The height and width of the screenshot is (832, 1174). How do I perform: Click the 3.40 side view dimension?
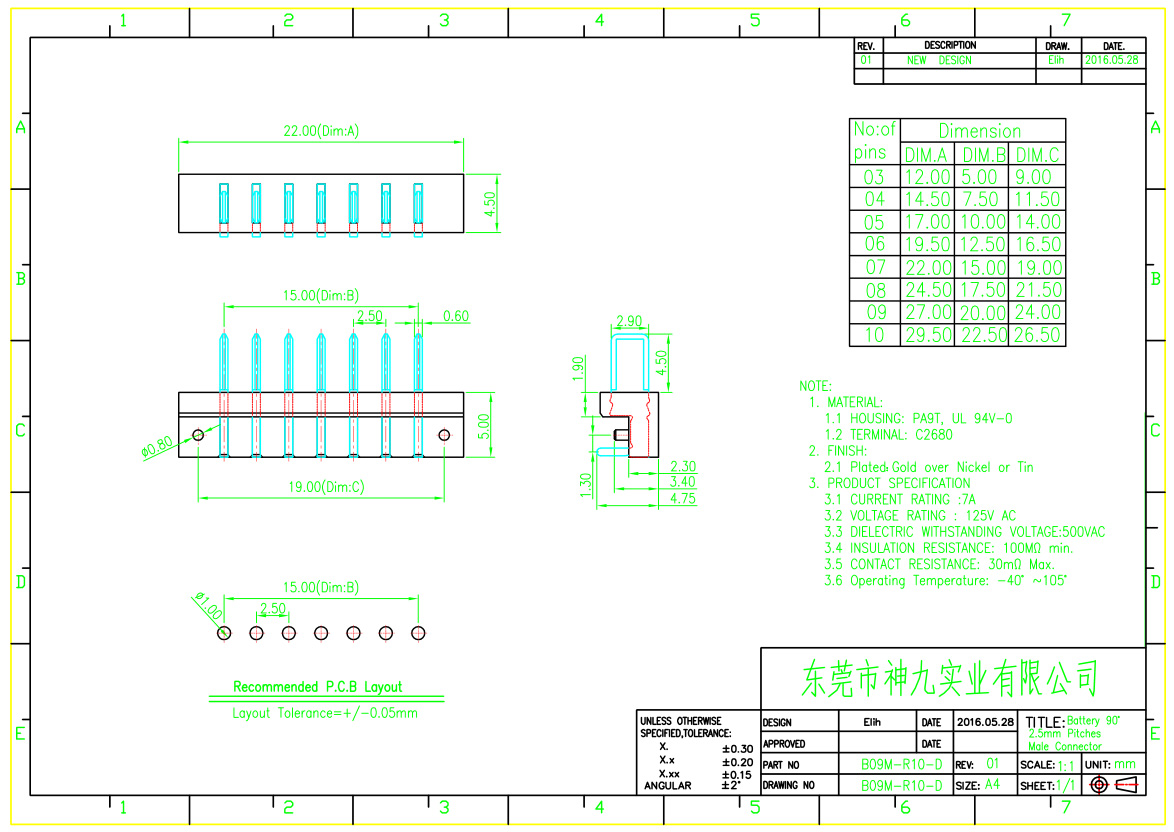(x=683, y=482)
